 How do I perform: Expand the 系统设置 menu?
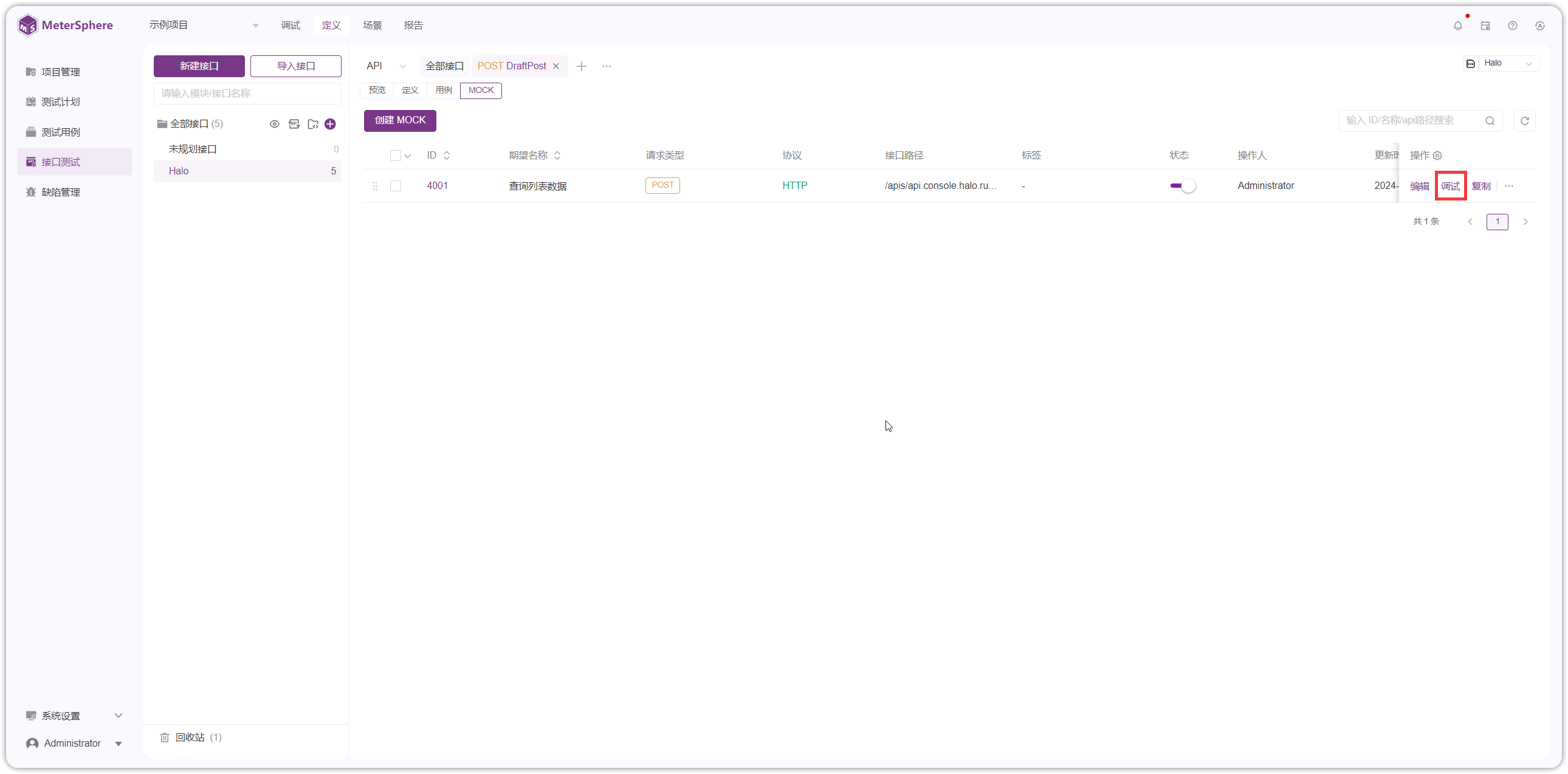tap(74, 716)
